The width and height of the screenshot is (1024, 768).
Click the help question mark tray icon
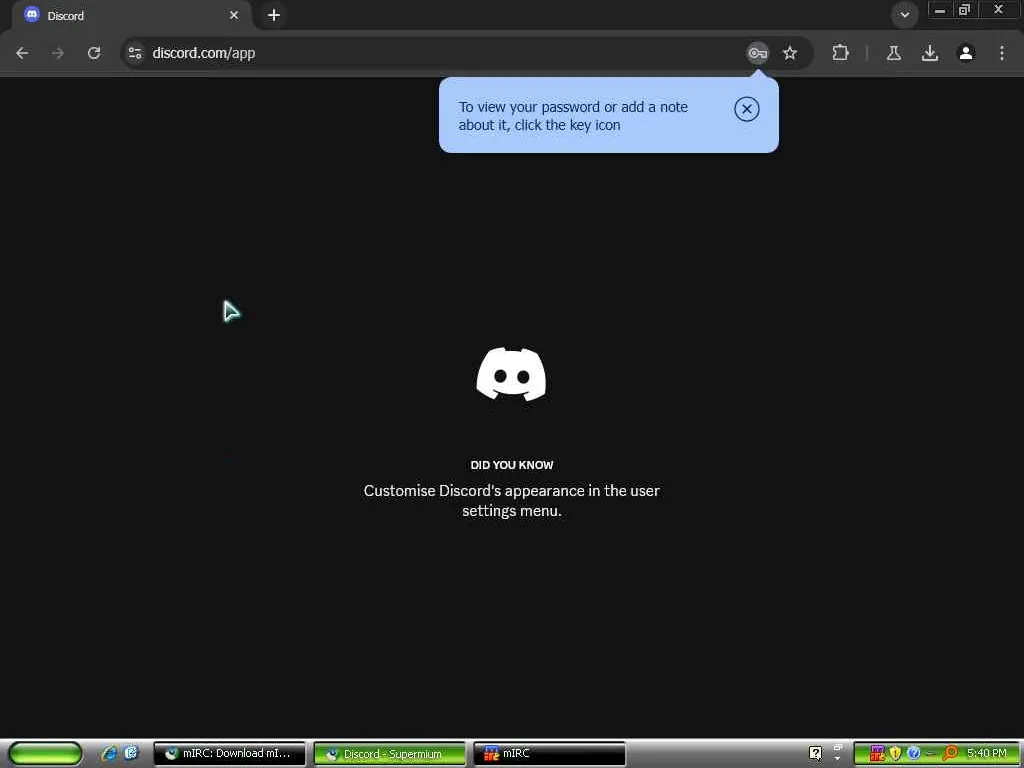815,754
